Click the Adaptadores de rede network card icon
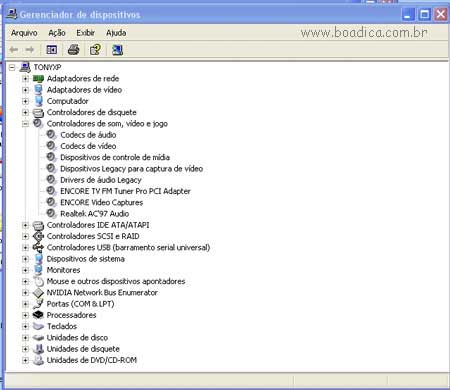 38,79
